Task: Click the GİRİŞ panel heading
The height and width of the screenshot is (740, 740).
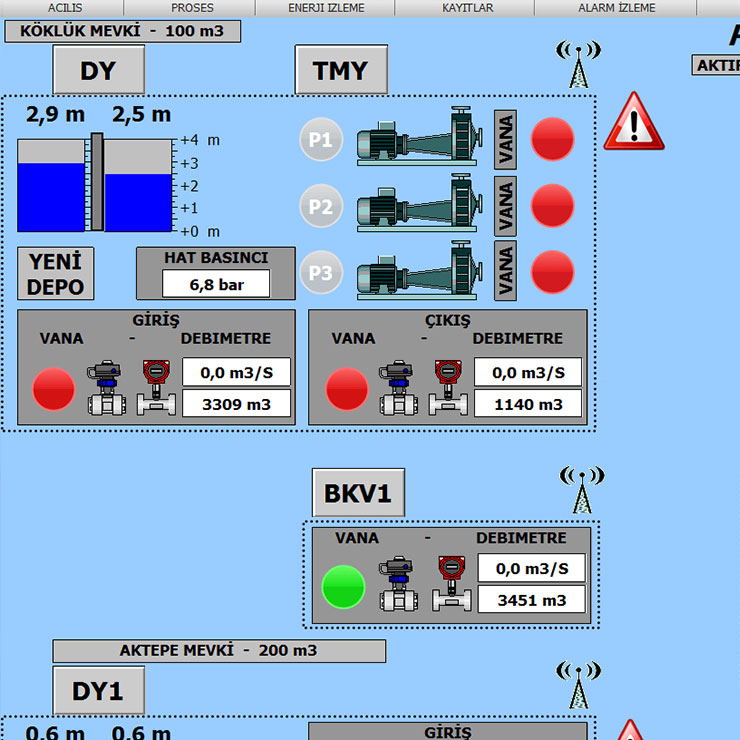Action: pyautogui.click(x=156, y=320)
